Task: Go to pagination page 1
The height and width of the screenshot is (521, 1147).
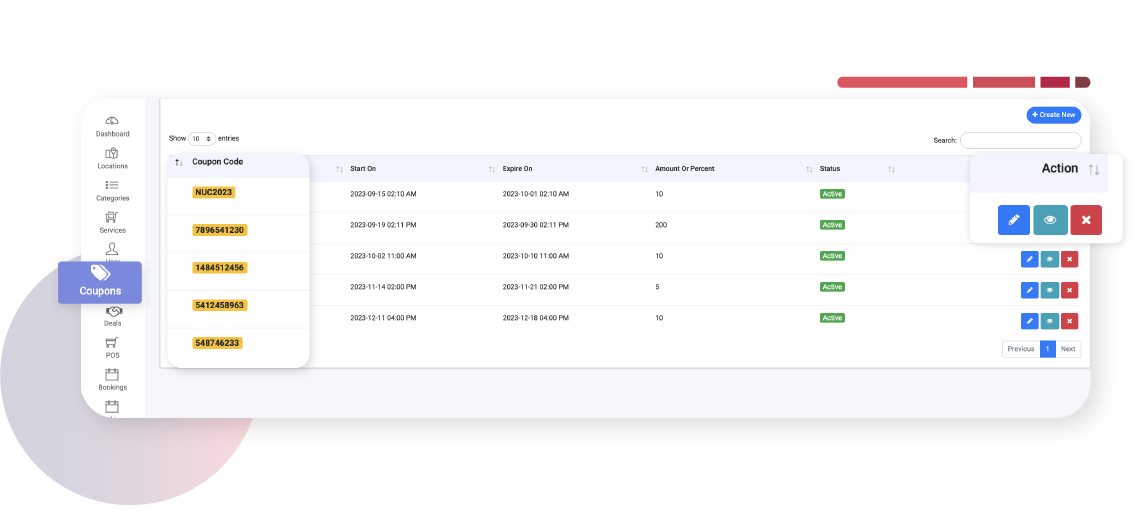Action: point(1047,349)
